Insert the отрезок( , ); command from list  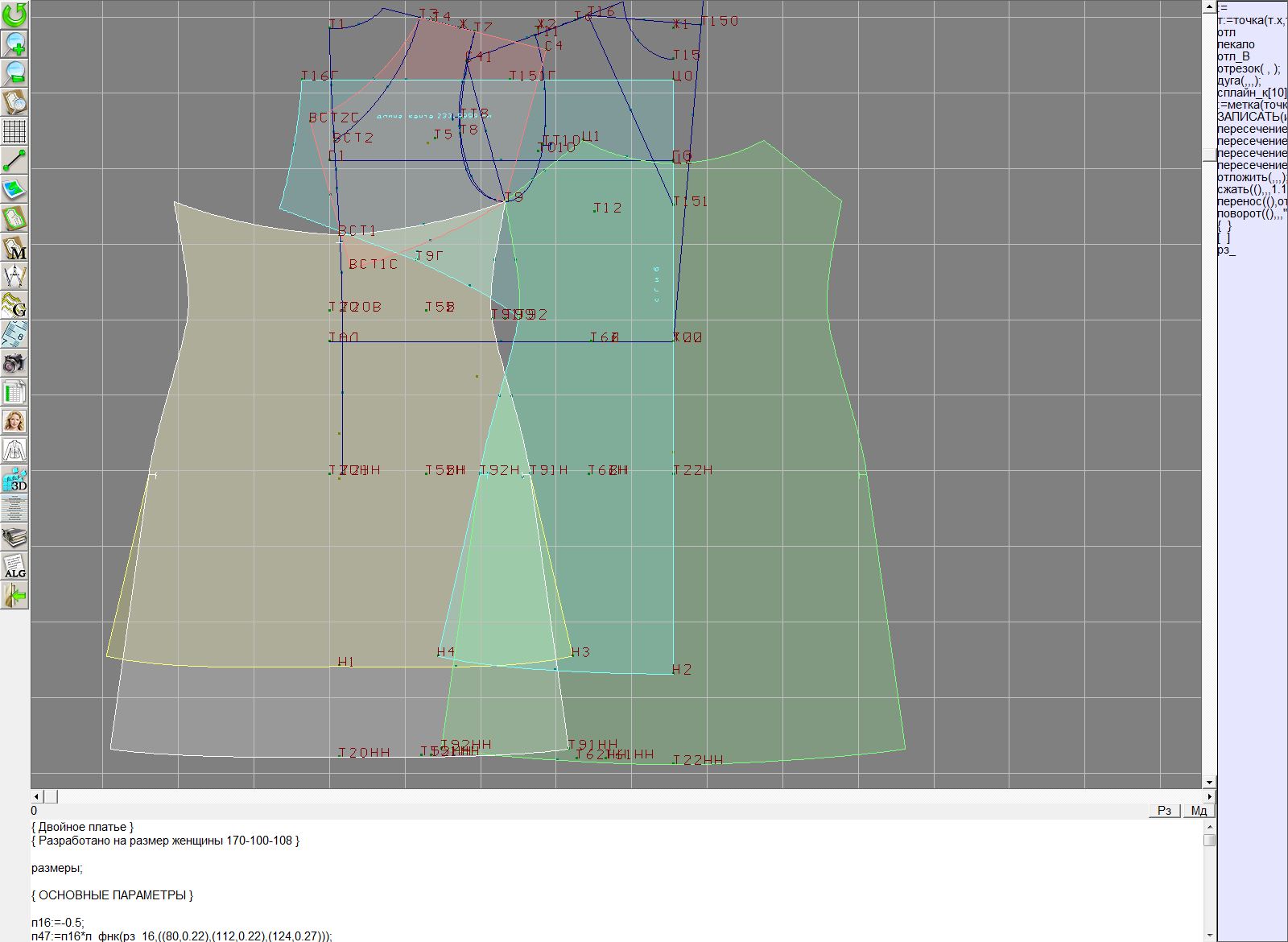coord(1249,68)
